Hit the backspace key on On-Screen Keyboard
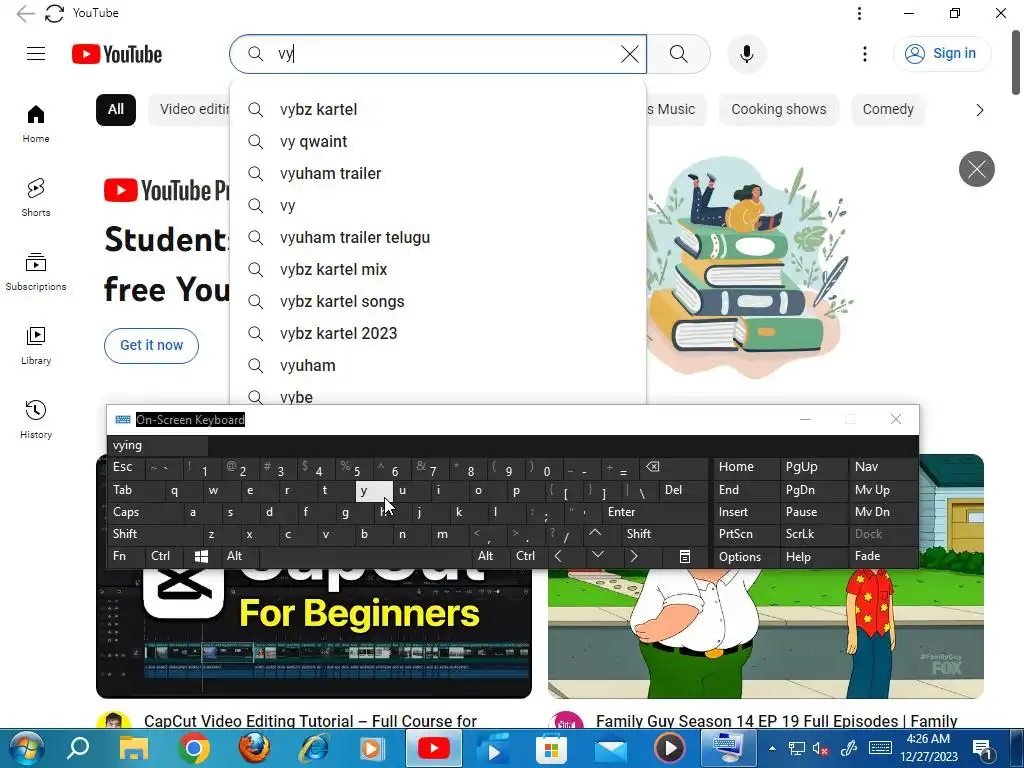1024x768 pixels. [x=676, y=467]
